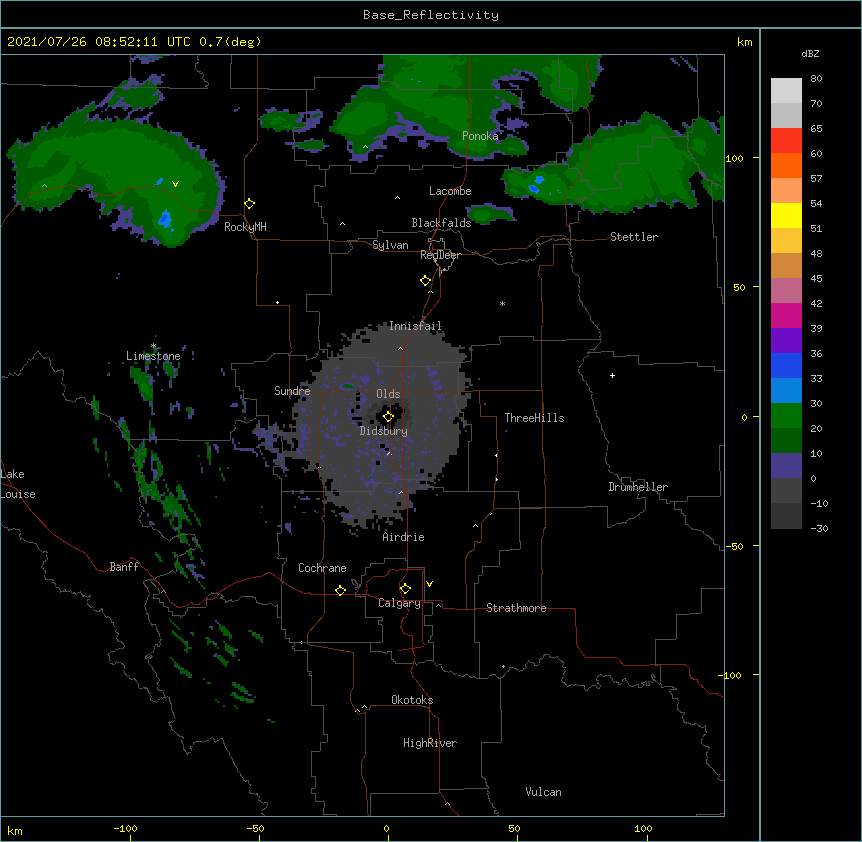The image size is (862, 842).
Task: Click the dark gray -10 dBZ legend swatch
Action: point(786,516)
